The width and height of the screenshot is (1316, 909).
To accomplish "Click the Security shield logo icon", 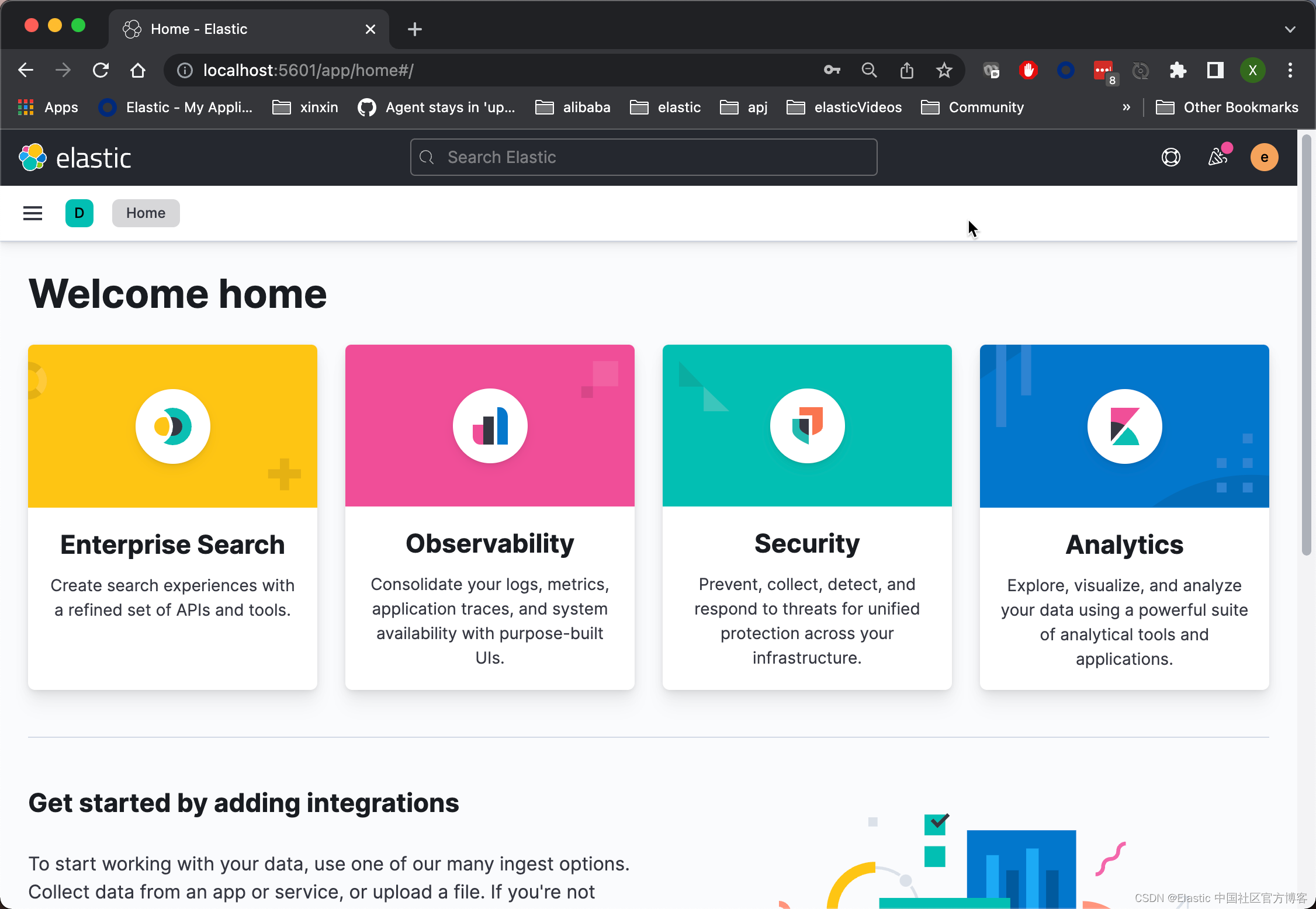I will 807,426.
